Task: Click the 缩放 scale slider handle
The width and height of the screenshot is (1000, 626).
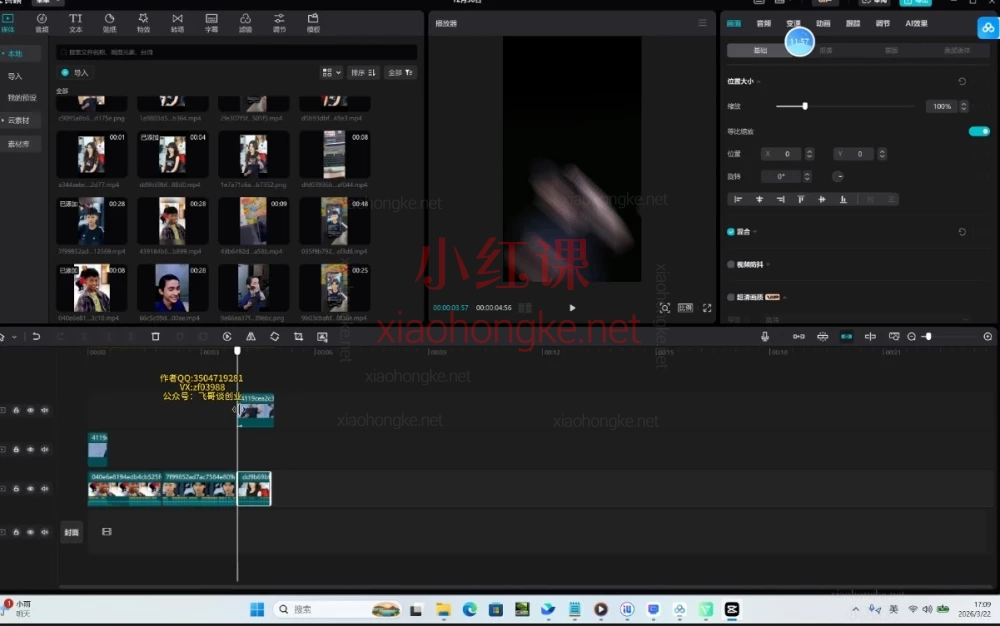Action: click(804, 105)
